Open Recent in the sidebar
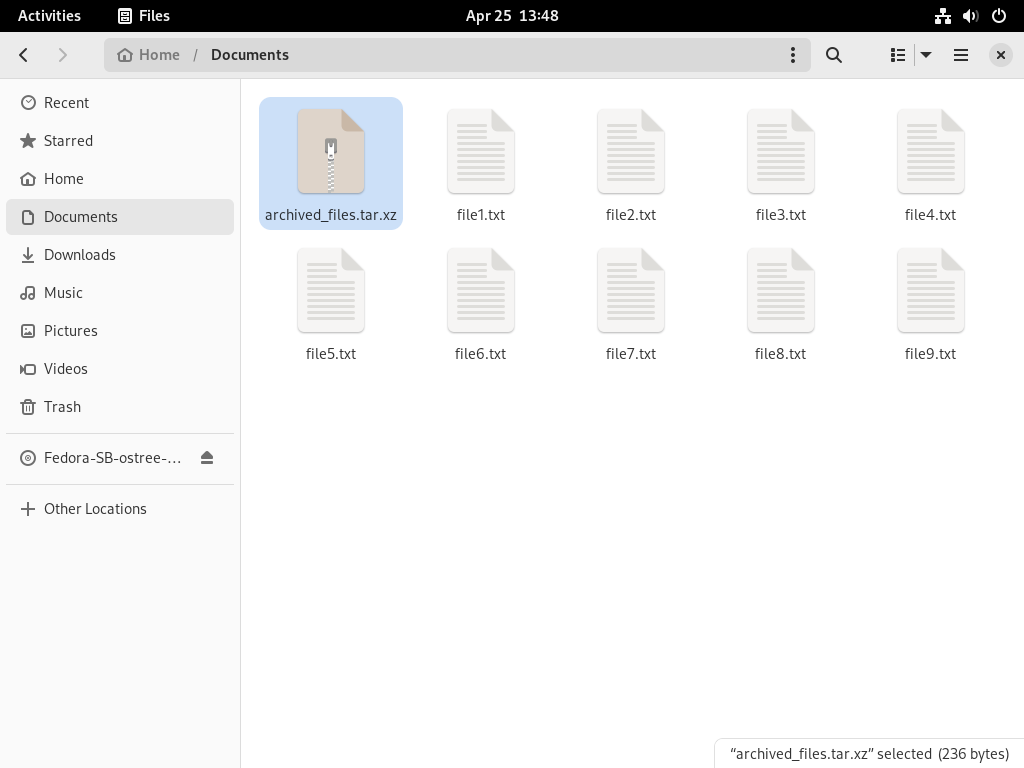1024x768 pixels. pyautogui.click(x=120, y=103)
